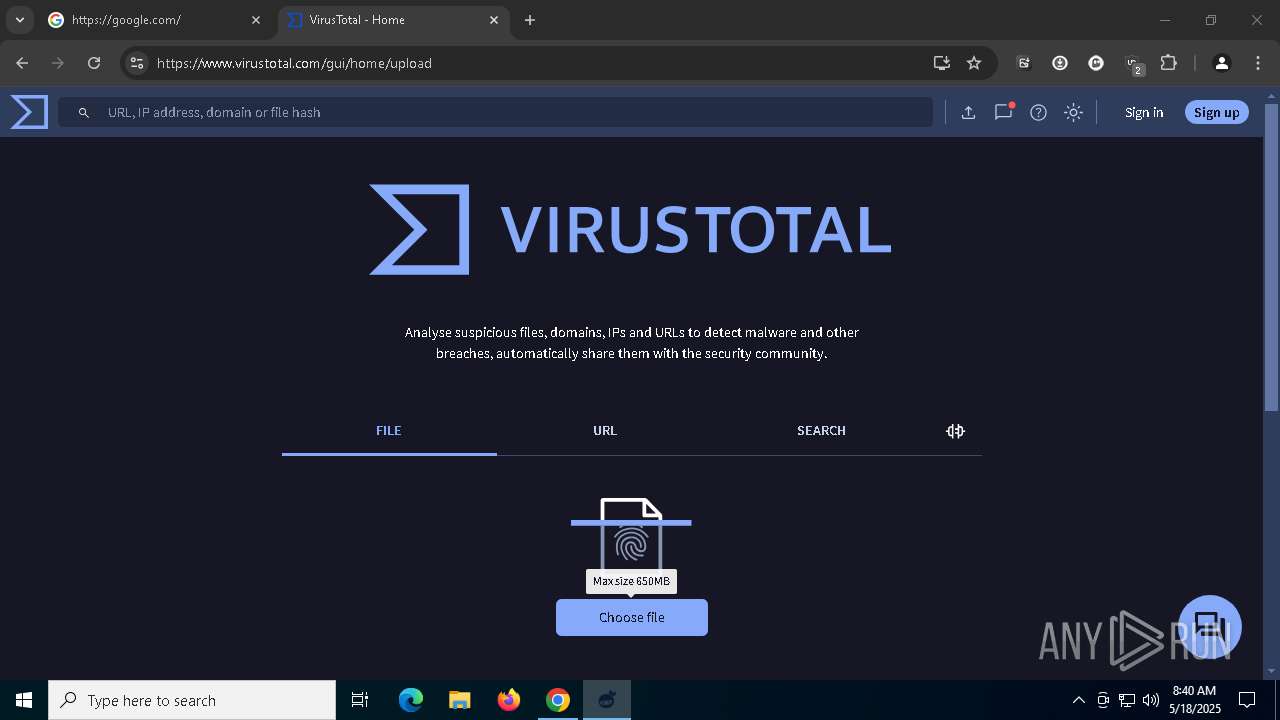
Task: Click the page vertical scrollbar
Action: [1271, 257]
